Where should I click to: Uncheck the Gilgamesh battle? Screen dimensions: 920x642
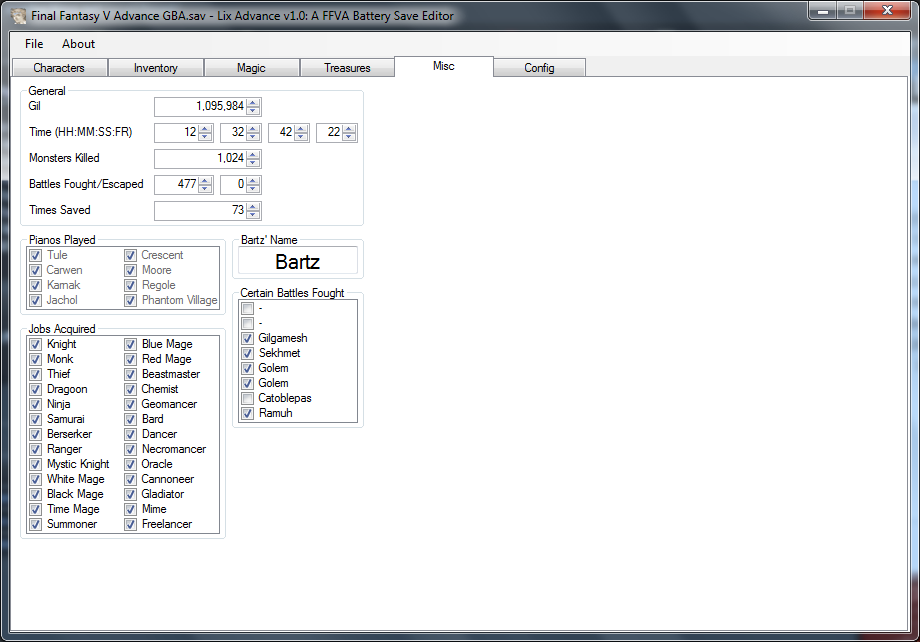(248, 339)
